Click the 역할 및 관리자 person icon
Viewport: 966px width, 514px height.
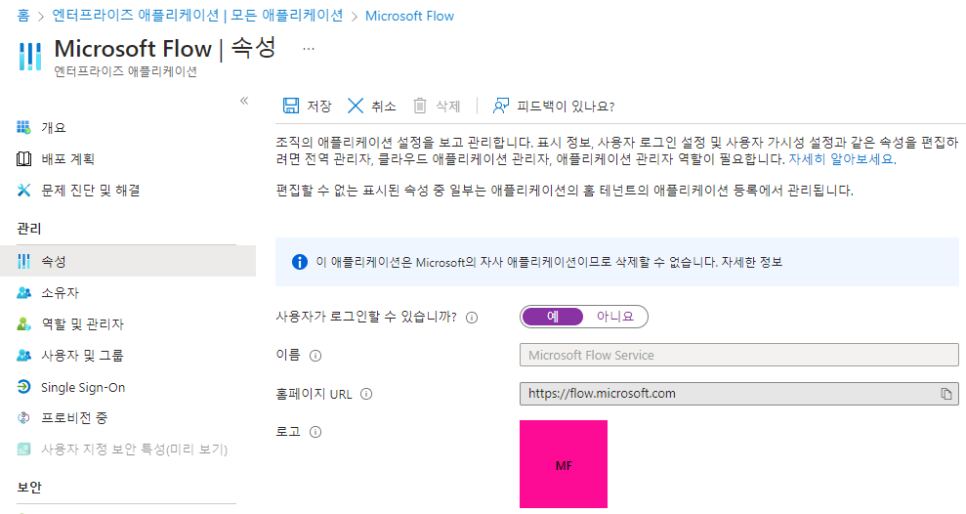(23, 324)
